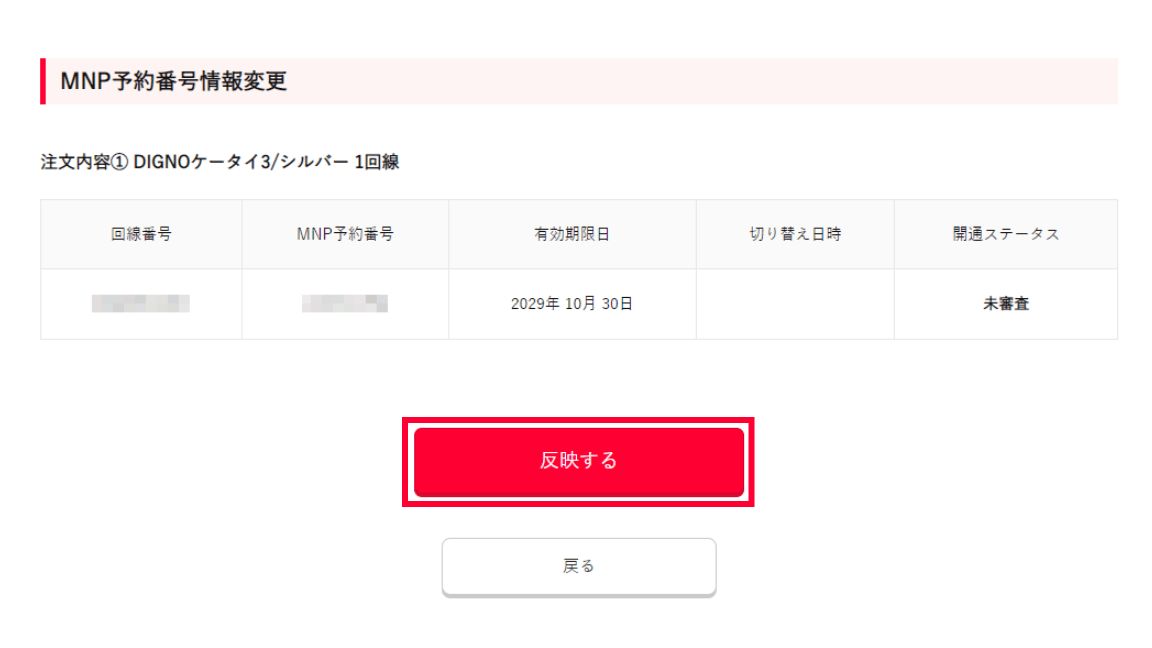
Task: Select the 回線番号 column header
Action: (x=141, y=234)
